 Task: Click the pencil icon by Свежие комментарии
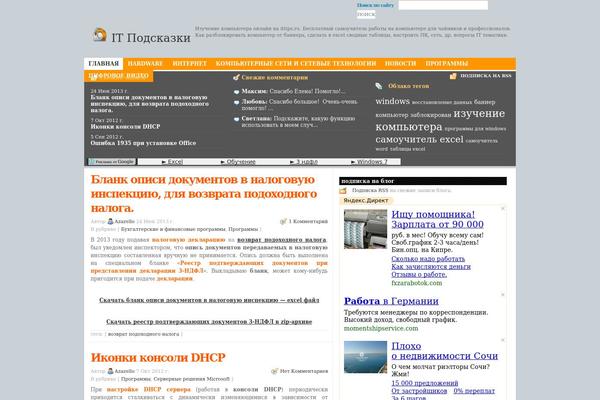tap(236, 77)
